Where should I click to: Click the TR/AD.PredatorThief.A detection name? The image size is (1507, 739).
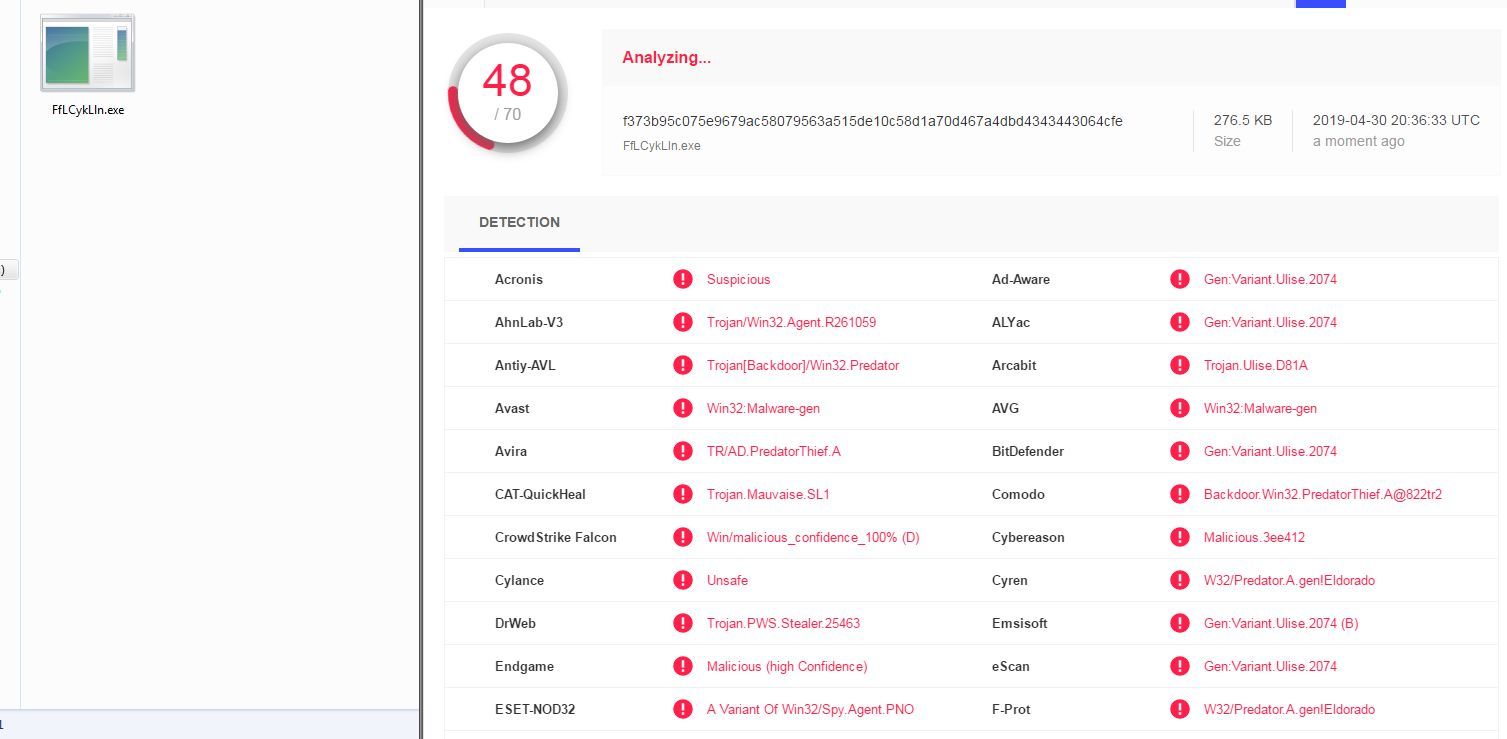tap(773, 452)
